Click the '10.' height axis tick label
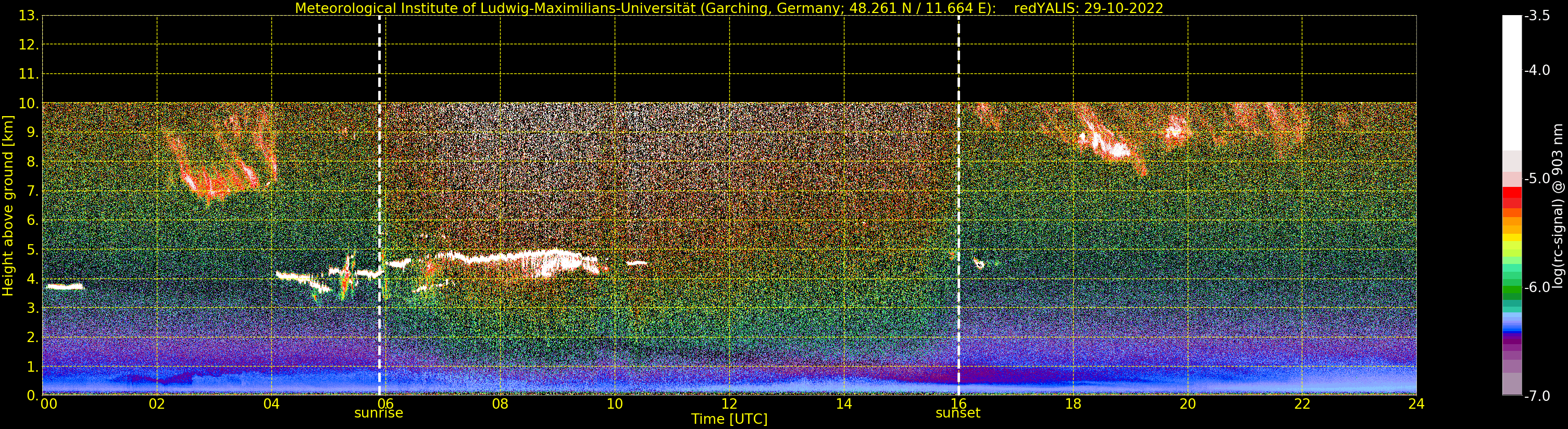The image size is (1568, 429). (29, 104)
